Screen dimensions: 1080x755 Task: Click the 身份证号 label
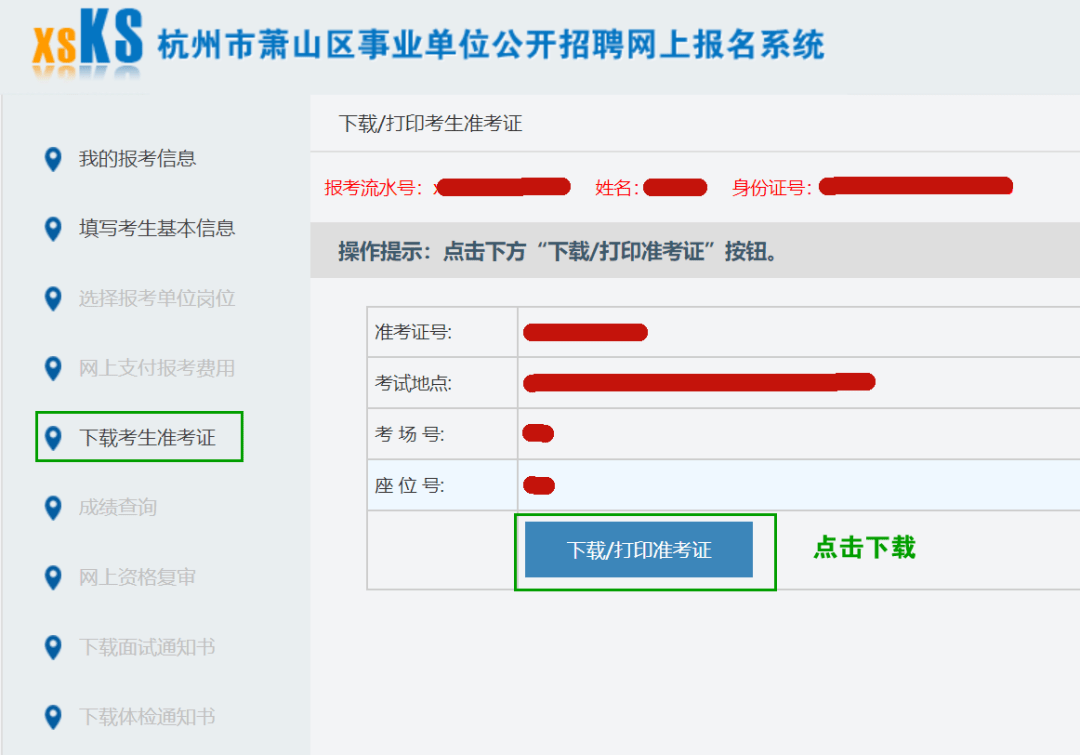pyautogui.click(x=771, y=187)
